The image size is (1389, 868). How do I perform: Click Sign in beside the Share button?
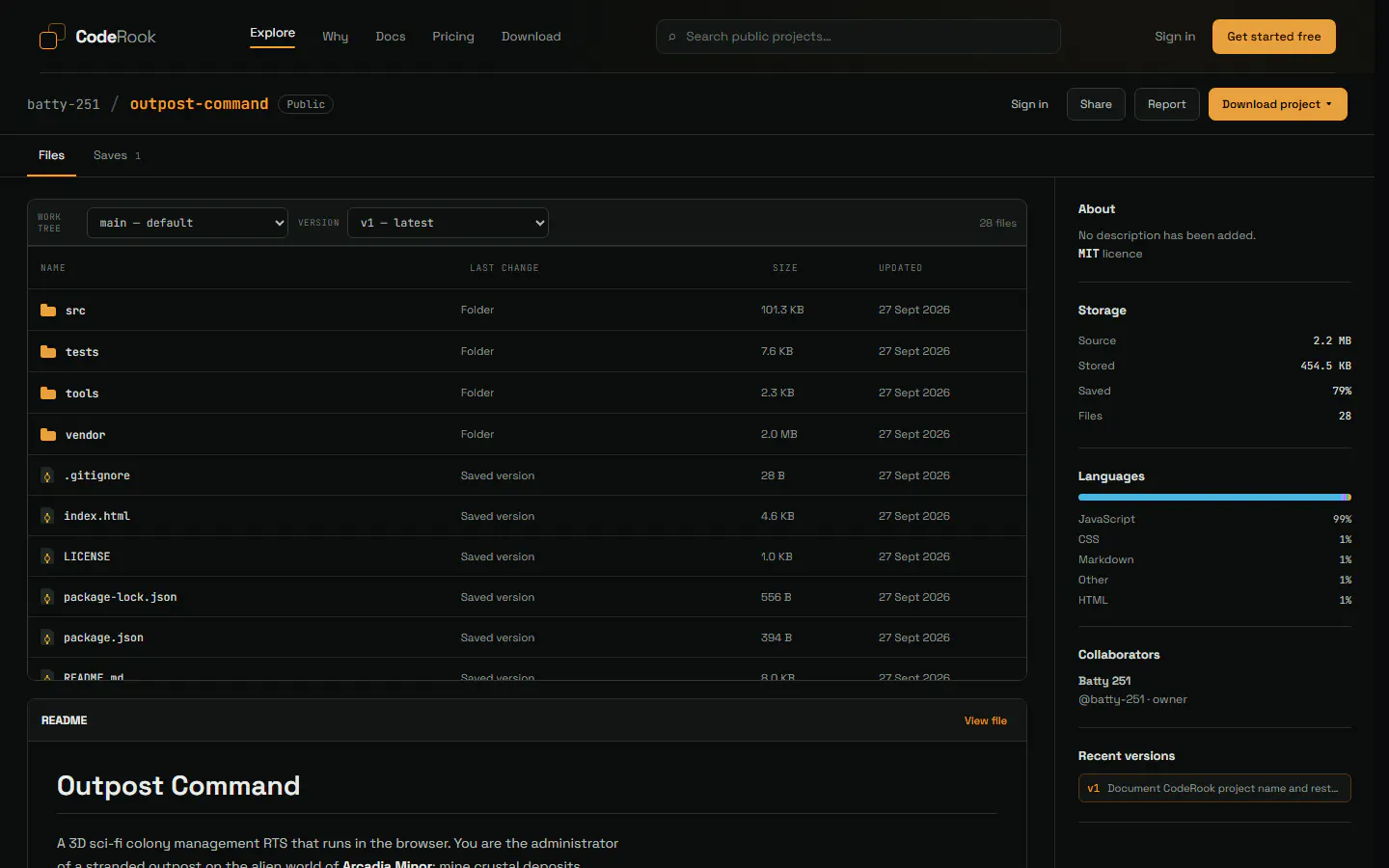pyautogui.click(x=1029, y=104)
